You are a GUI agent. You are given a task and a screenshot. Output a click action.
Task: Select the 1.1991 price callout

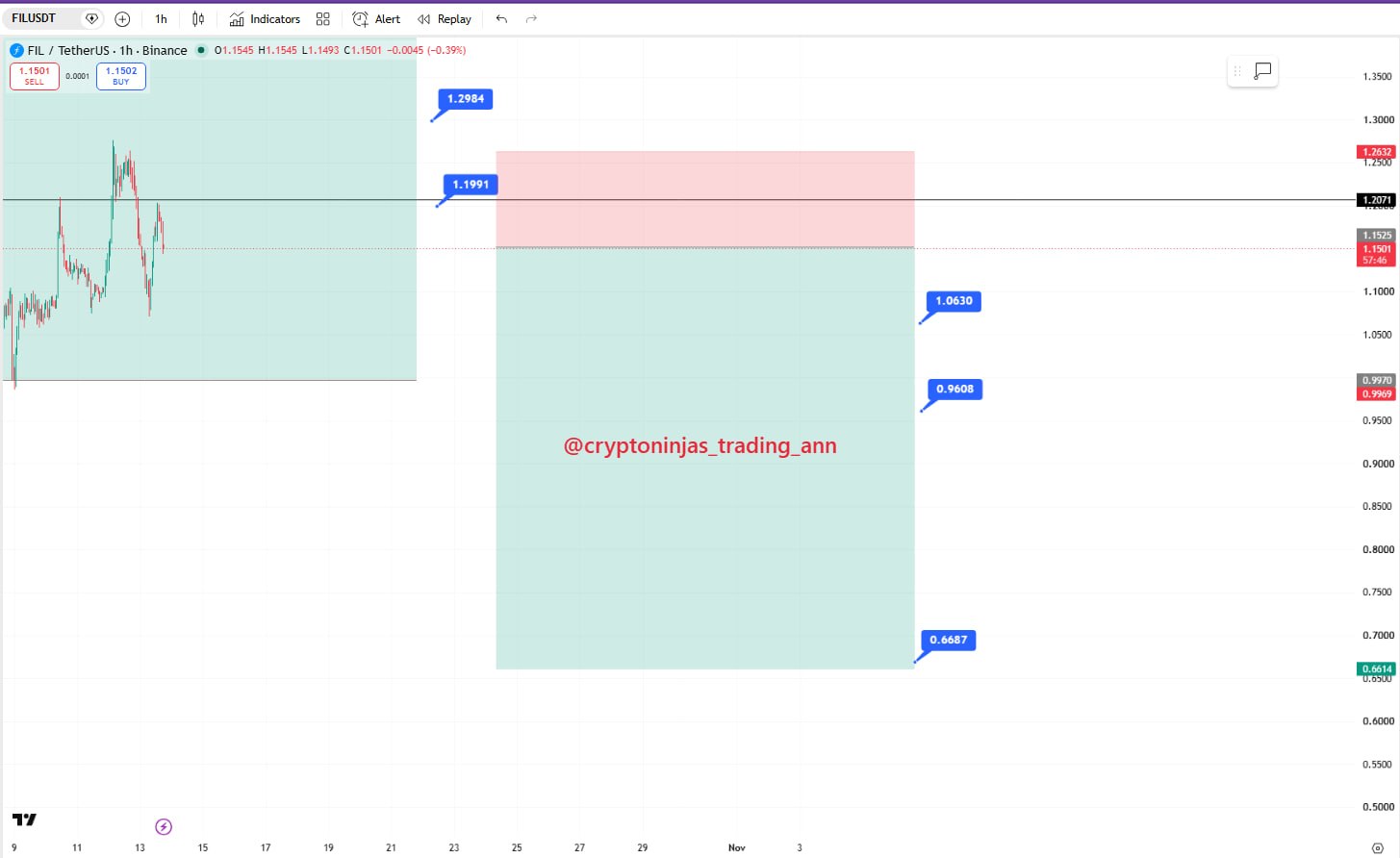(471, 185)
